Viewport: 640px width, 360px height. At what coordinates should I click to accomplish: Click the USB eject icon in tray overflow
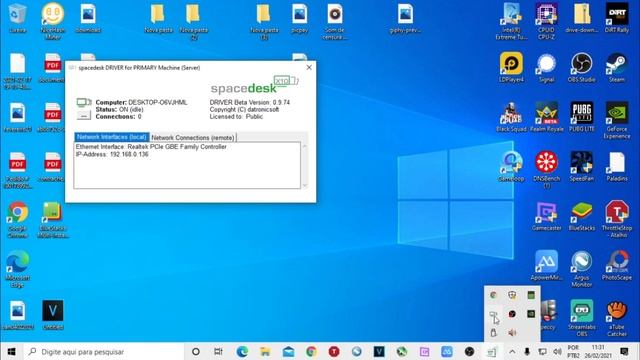point(493,333)
